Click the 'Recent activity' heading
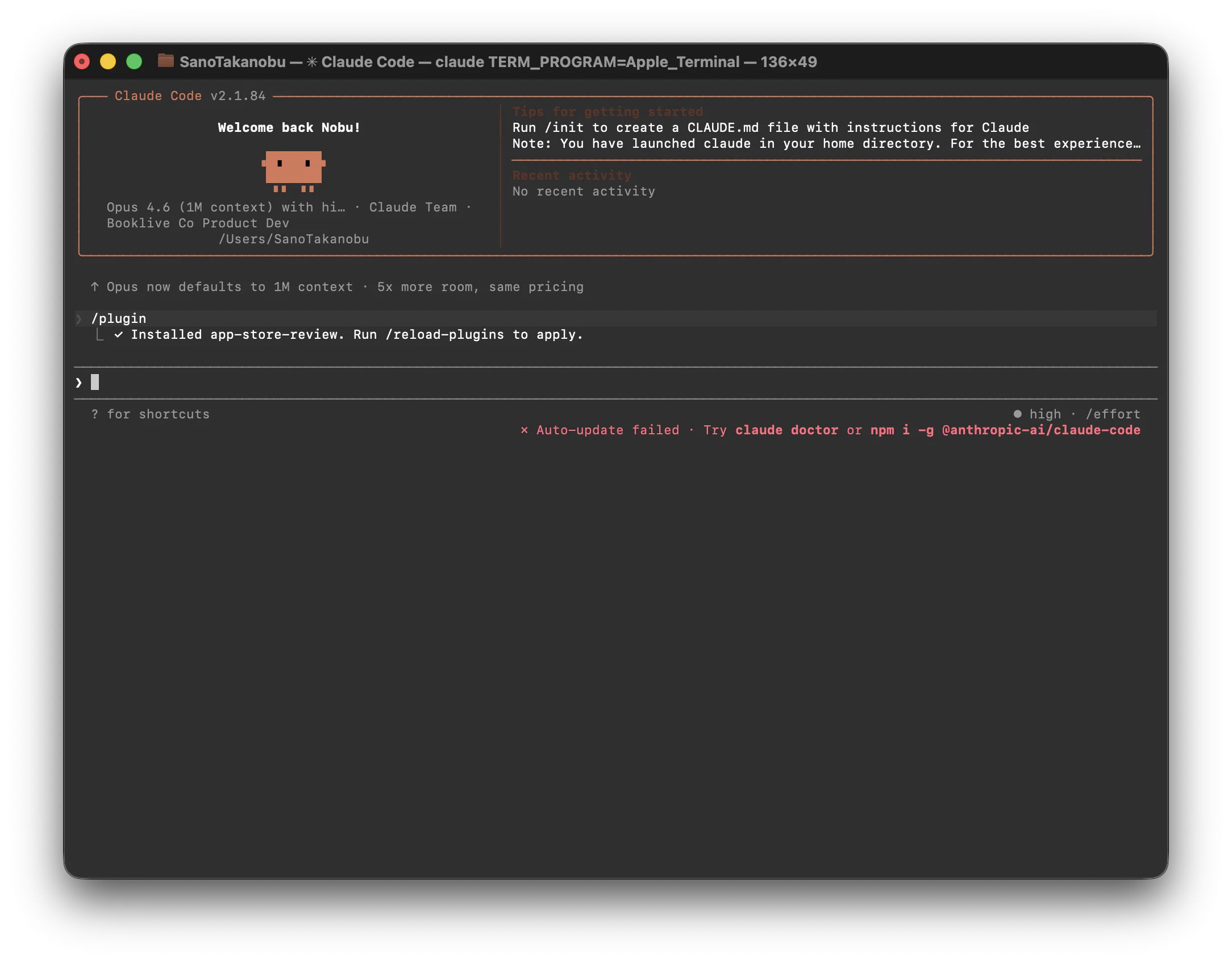This screenshot has height=963, width=1232. pyautogui.click(x=572, y=175)
